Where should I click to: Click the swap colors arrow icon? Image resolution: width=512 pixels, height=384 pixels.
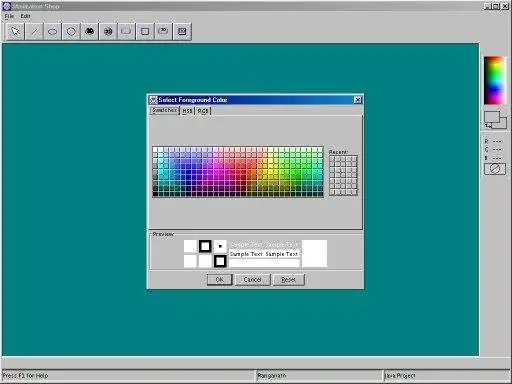click(488, 125)
